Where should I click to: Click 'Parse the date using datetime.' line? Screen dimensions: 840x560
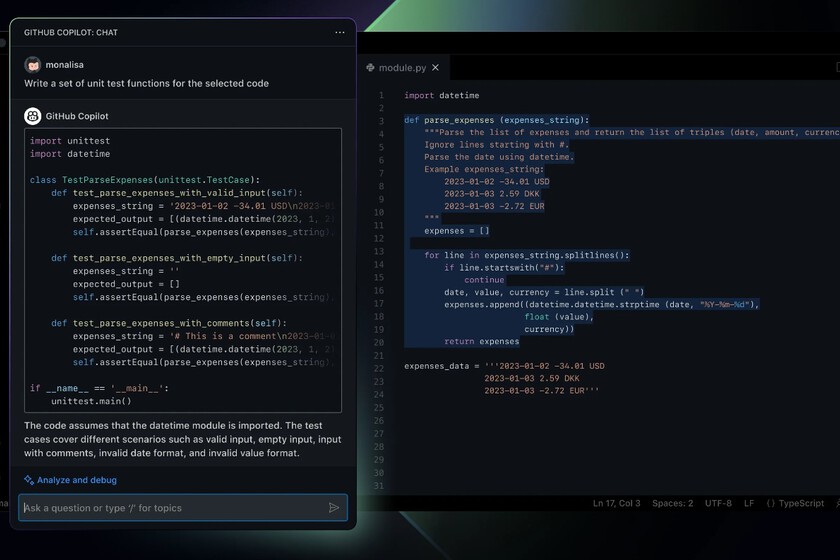pyautogui.click(x=499, y=157)
